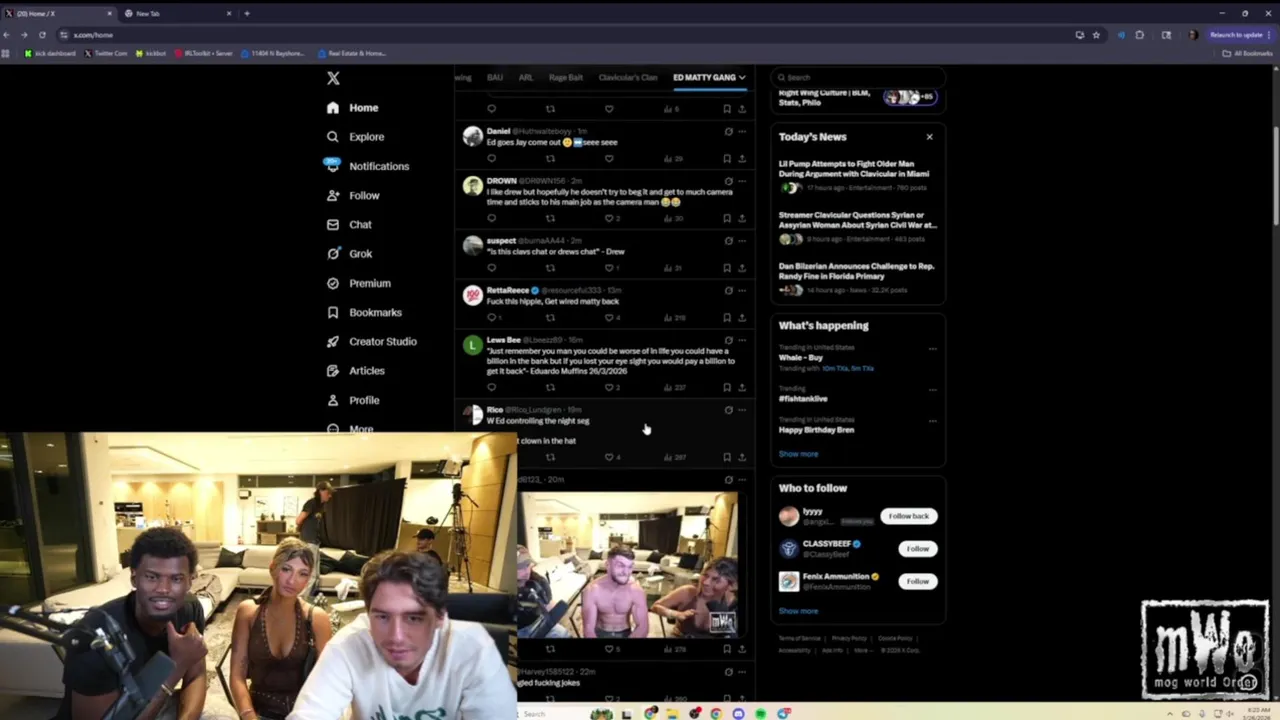Close the Today's News panel

(929, 137)
